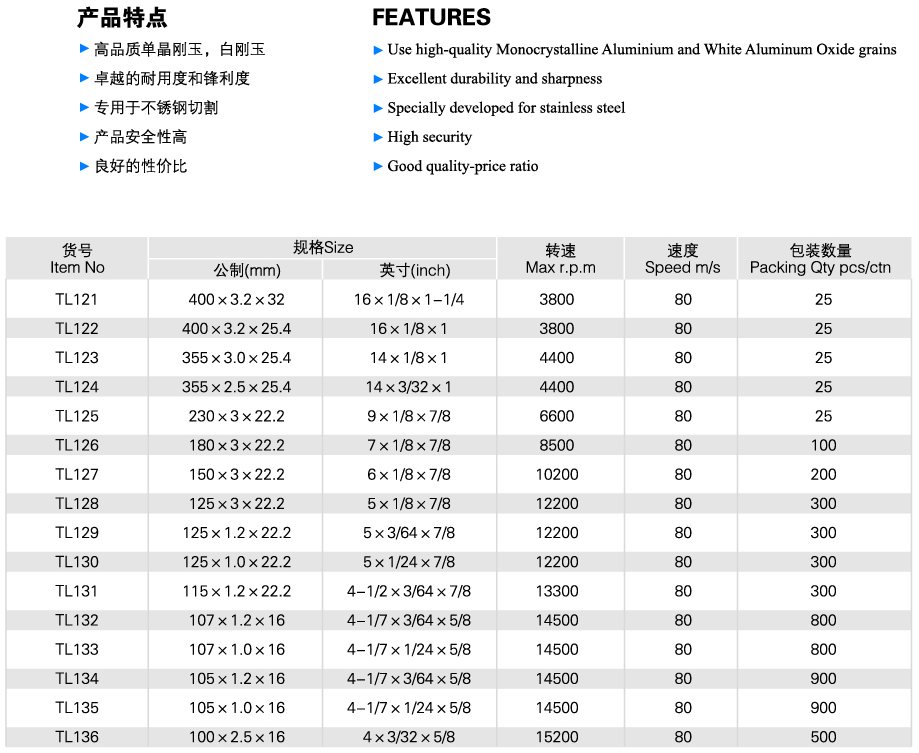Click the 产品特点 heading
The width and height of the screenshot is (919, 753).
click(x=122, y=18)
